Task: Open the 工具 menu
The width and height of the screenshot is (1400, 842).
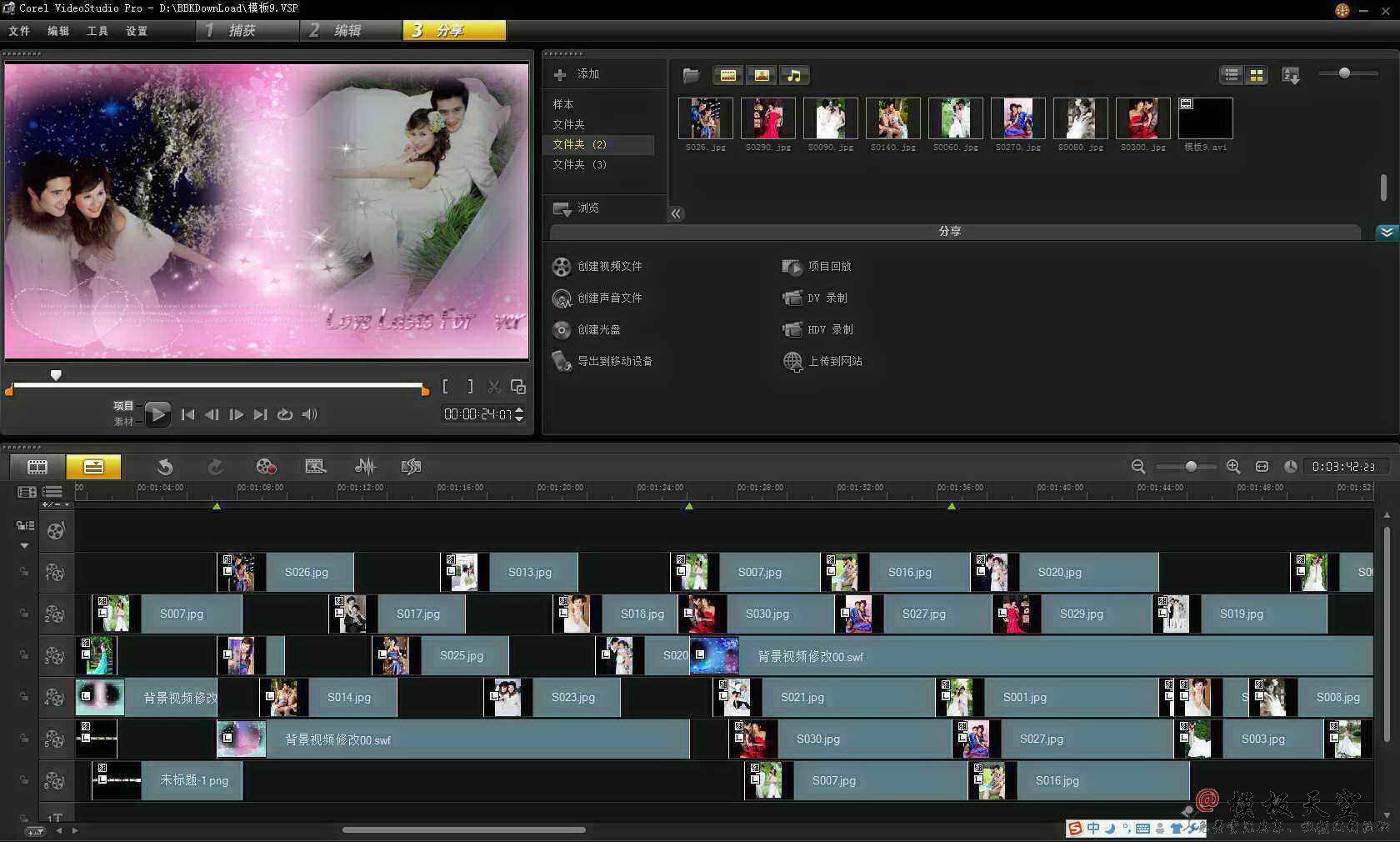Action: point(97,31)
